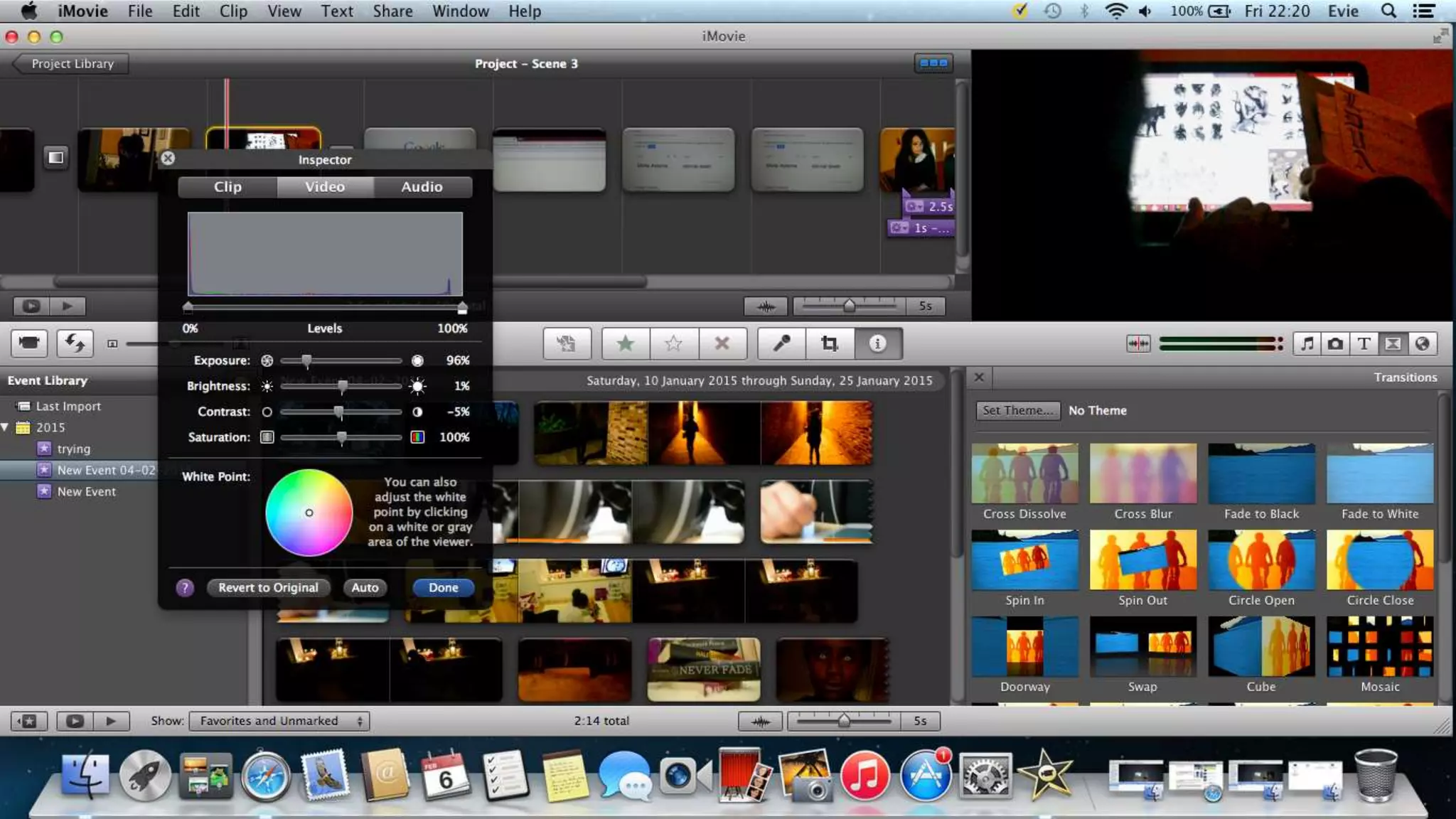Screen dimensions: 1456x819
Task: Adjust the Contrast slider
Action: pyautogui.click(x=339, y=412)
